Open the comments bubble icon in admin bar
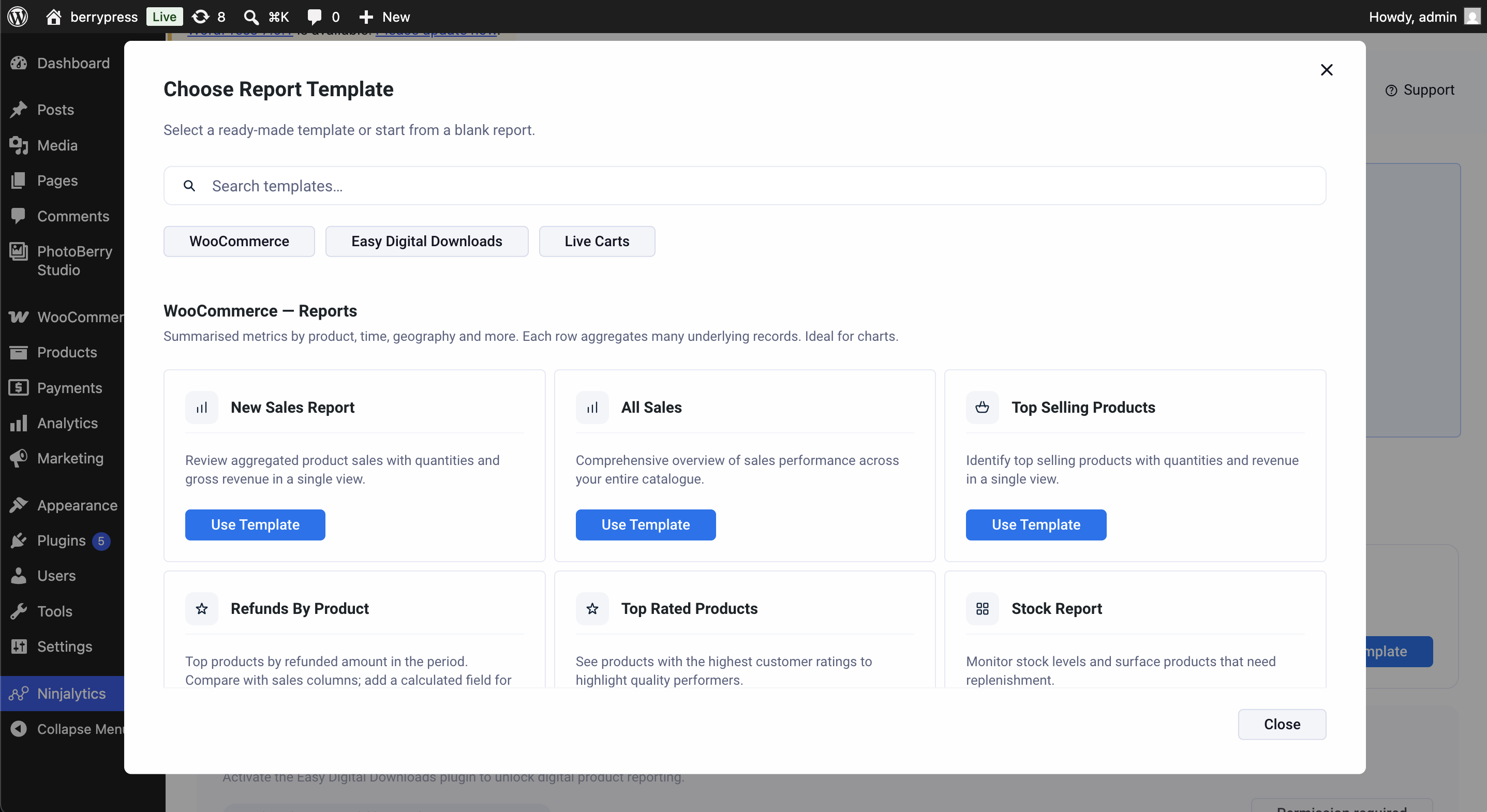1487x812 pixels. point(314,17)
